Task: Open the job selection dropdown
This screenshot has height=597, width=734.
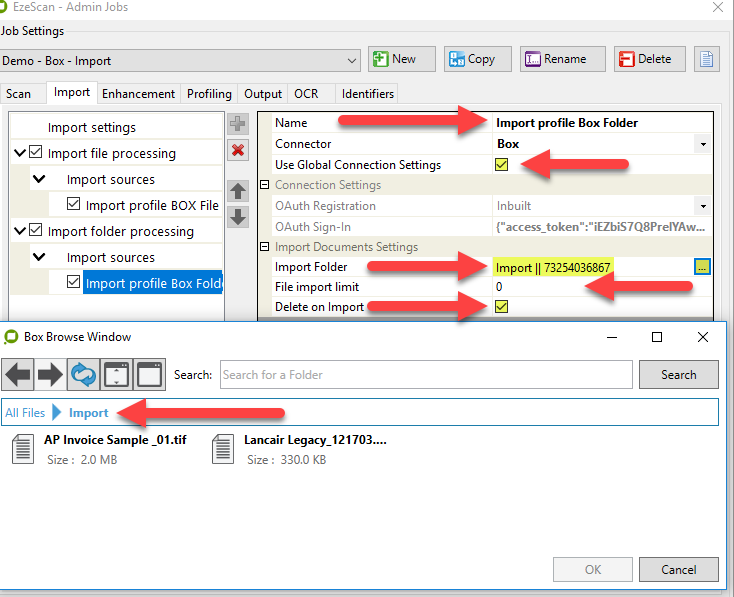Action: coord(351,60)
